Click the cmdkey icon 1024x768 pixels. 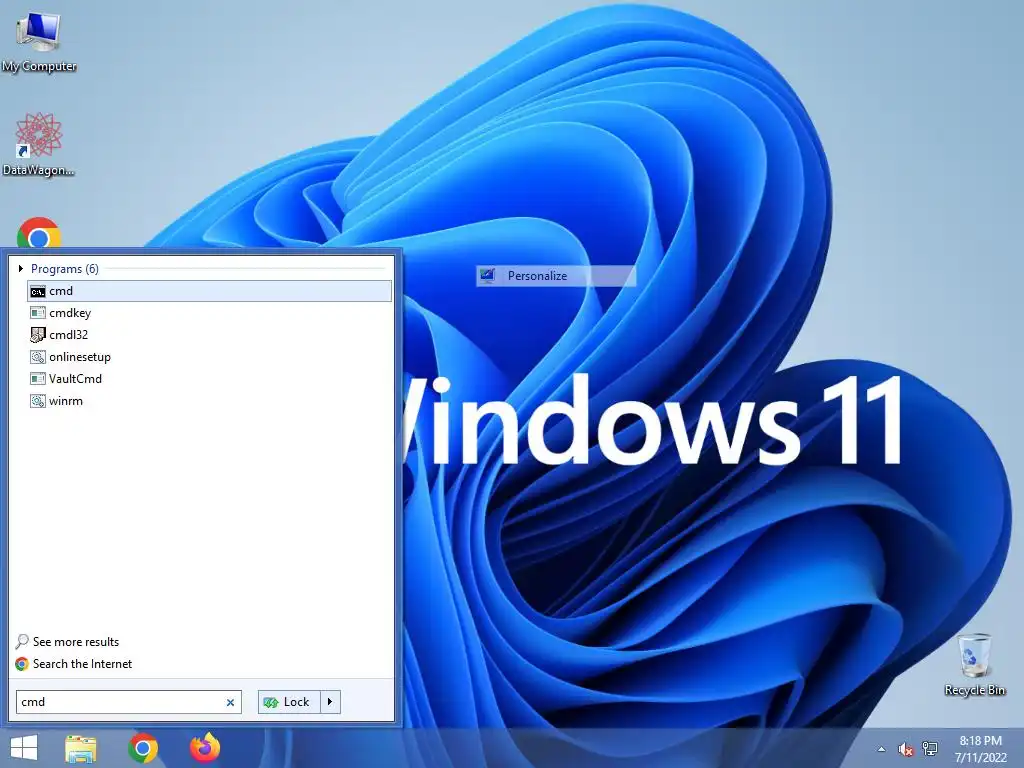coord(38,313)
